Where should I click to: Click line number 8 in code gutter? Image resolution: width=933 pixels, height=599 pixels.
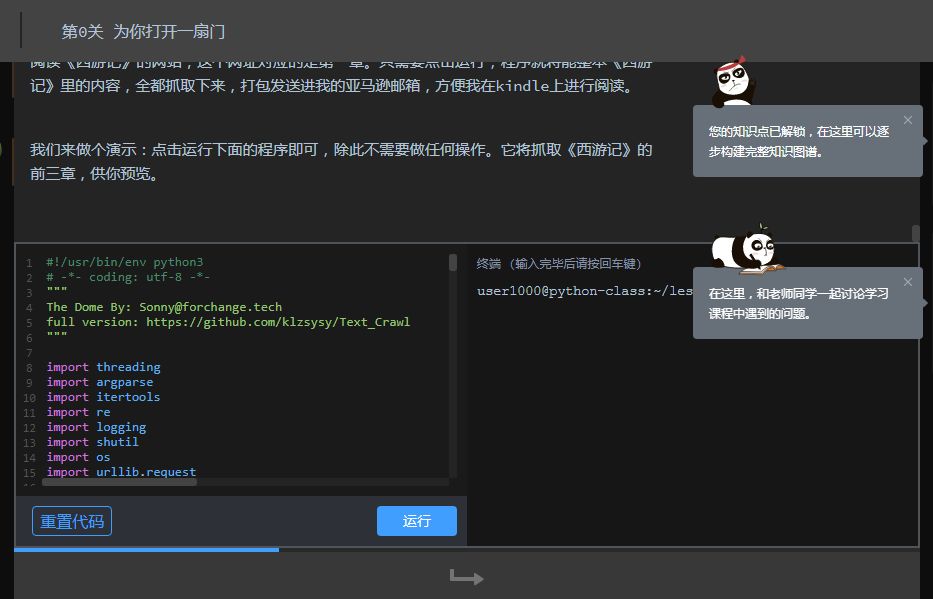29,368
